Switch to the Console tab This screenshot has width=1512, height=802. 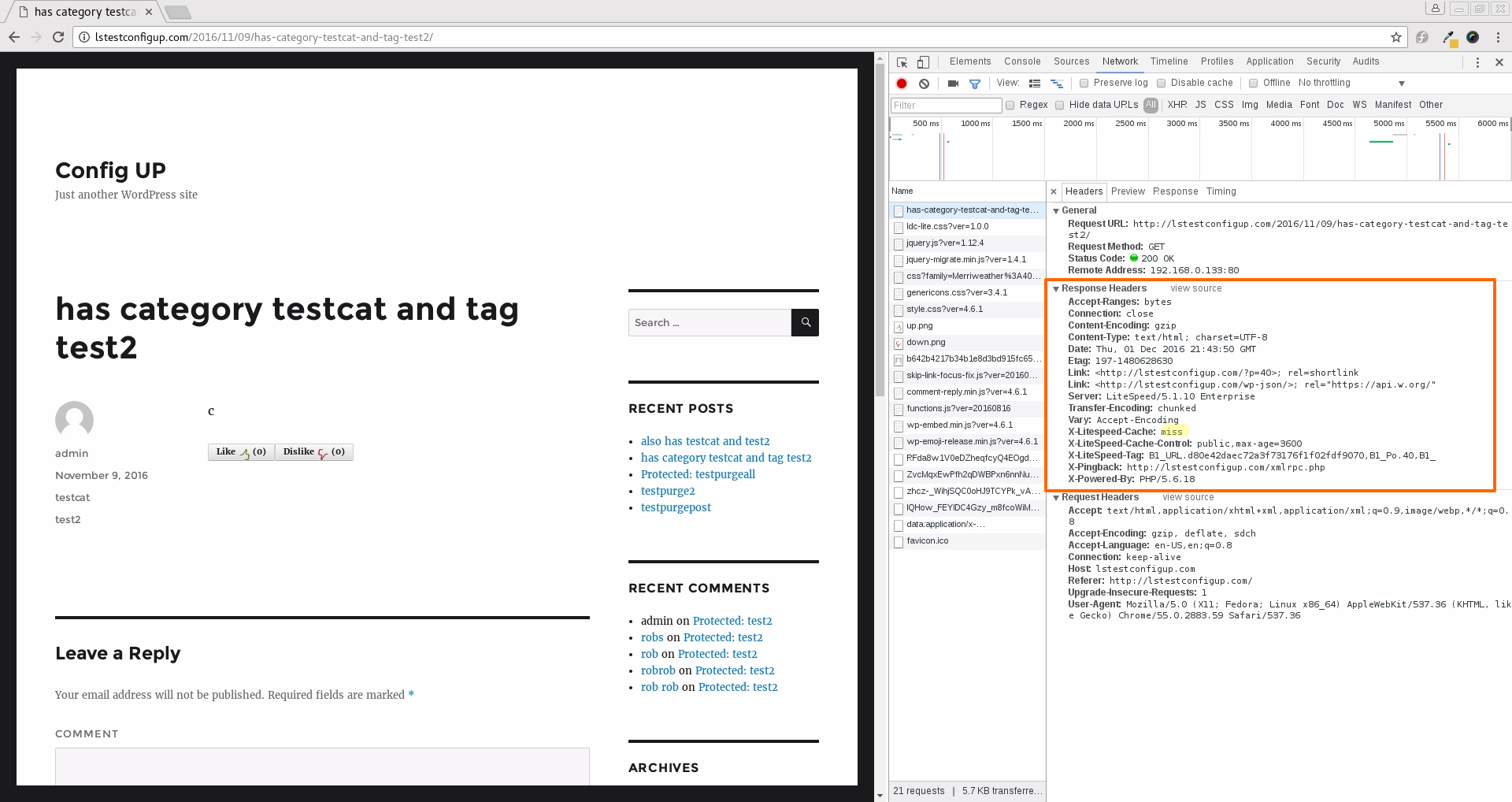tap(1021, 61)
